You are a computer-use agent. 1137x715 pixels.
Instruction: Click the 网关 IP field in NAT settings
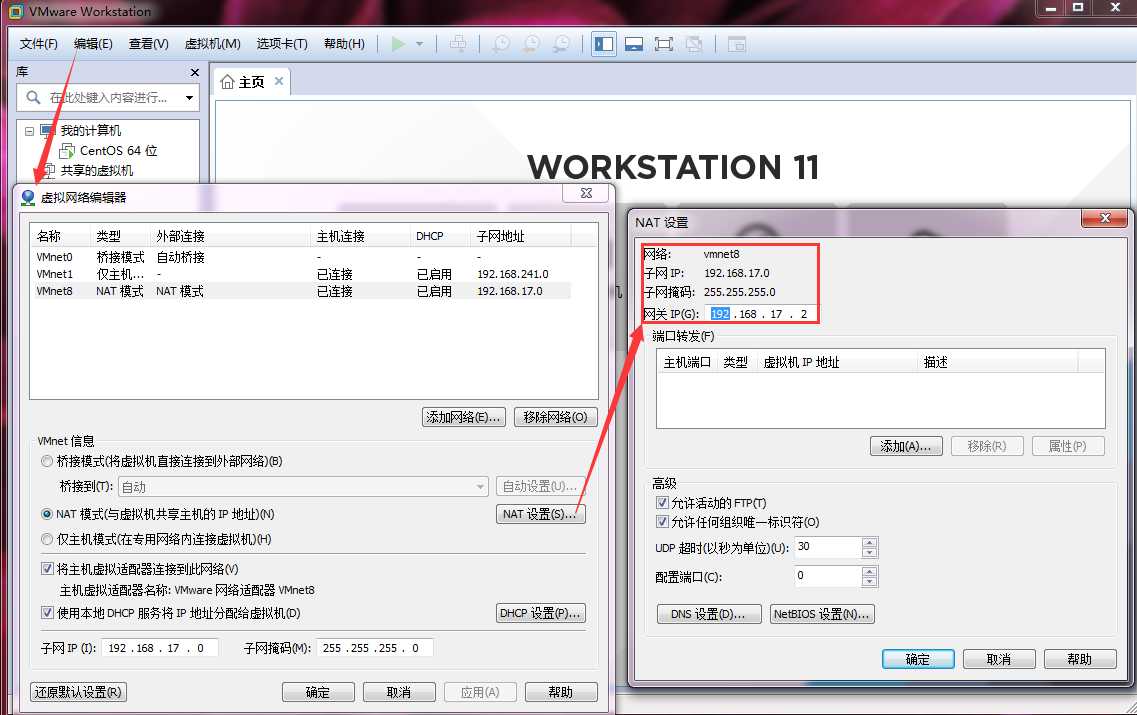pos(760,314)
